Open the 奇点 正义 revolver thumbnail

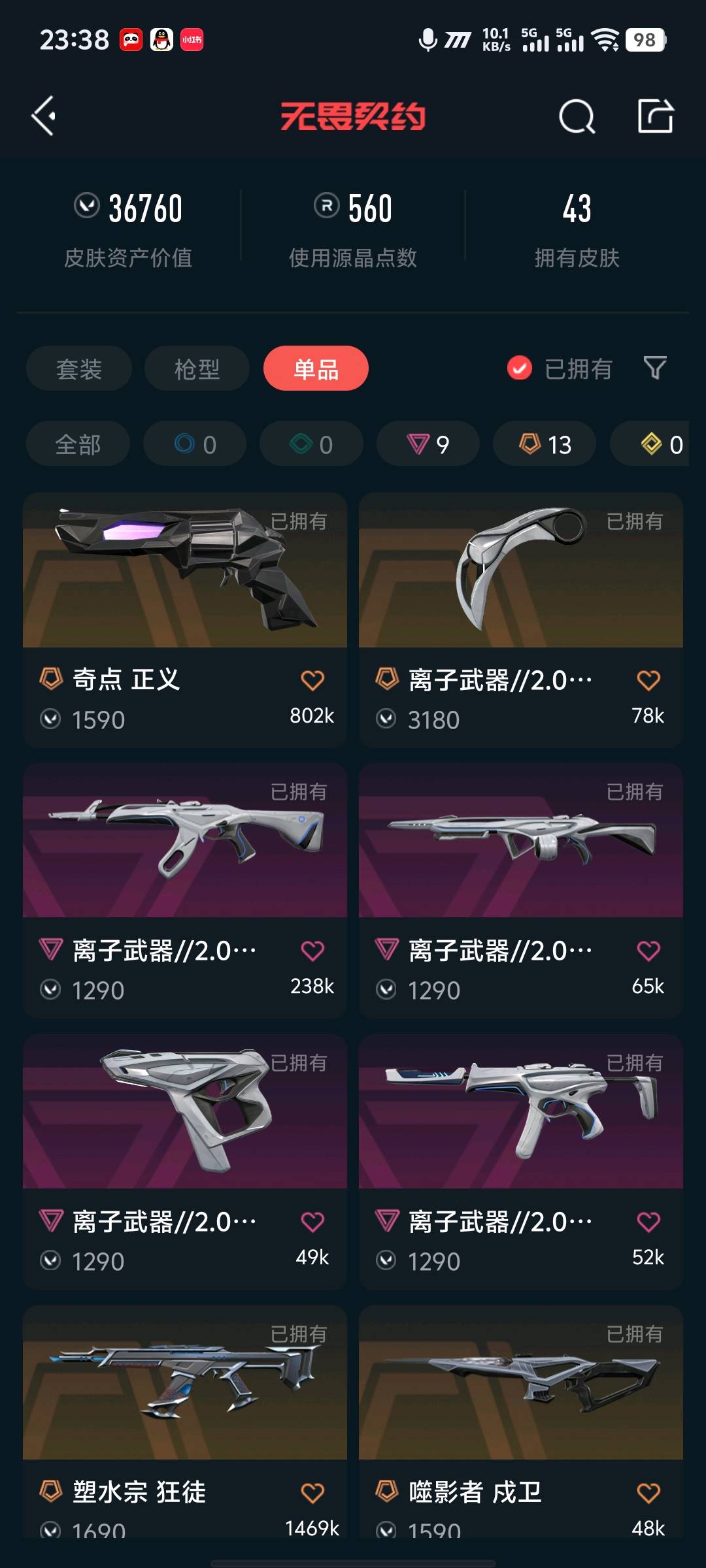[185, 570]
